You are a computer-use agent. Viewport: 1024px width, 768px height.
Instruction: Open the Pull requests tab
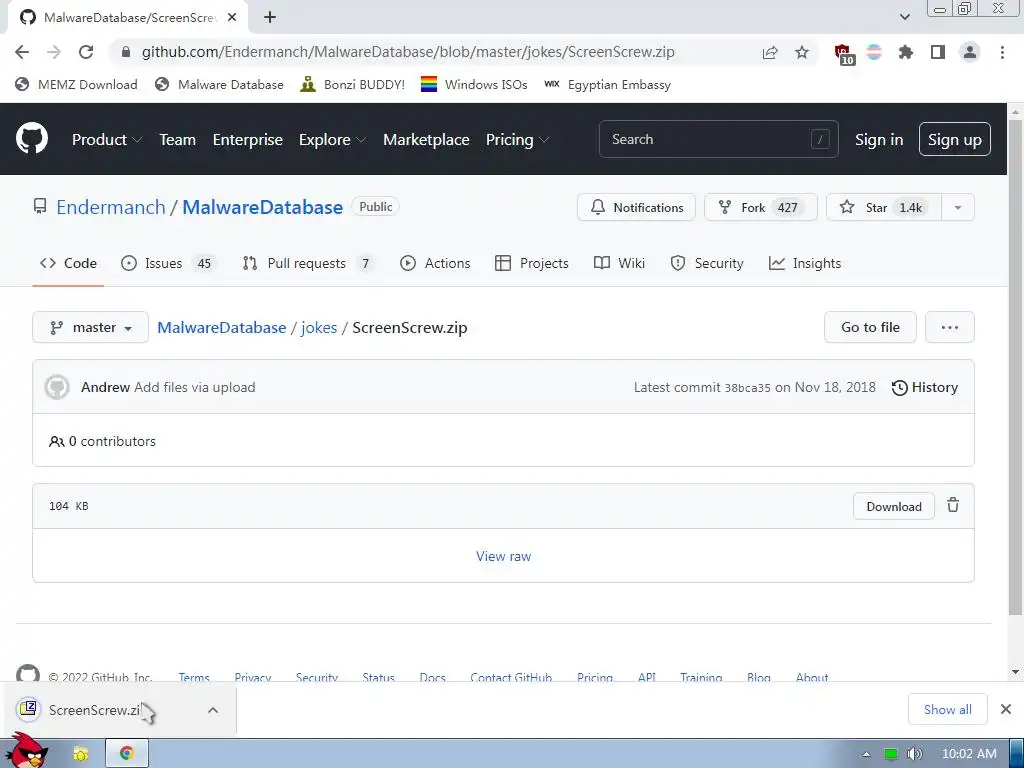308,263
